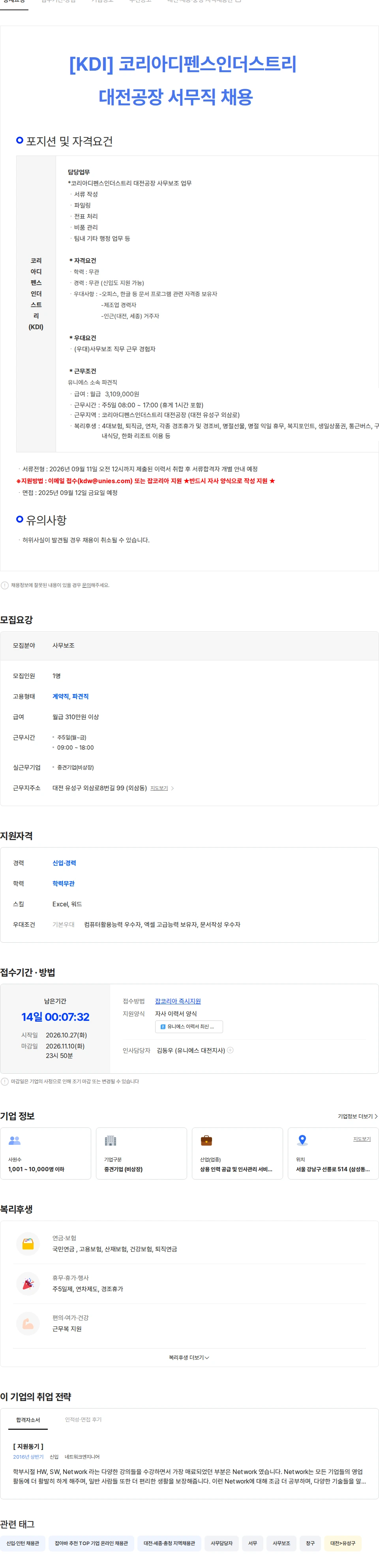Expand 복리후생 더보기

[189, 1357]
